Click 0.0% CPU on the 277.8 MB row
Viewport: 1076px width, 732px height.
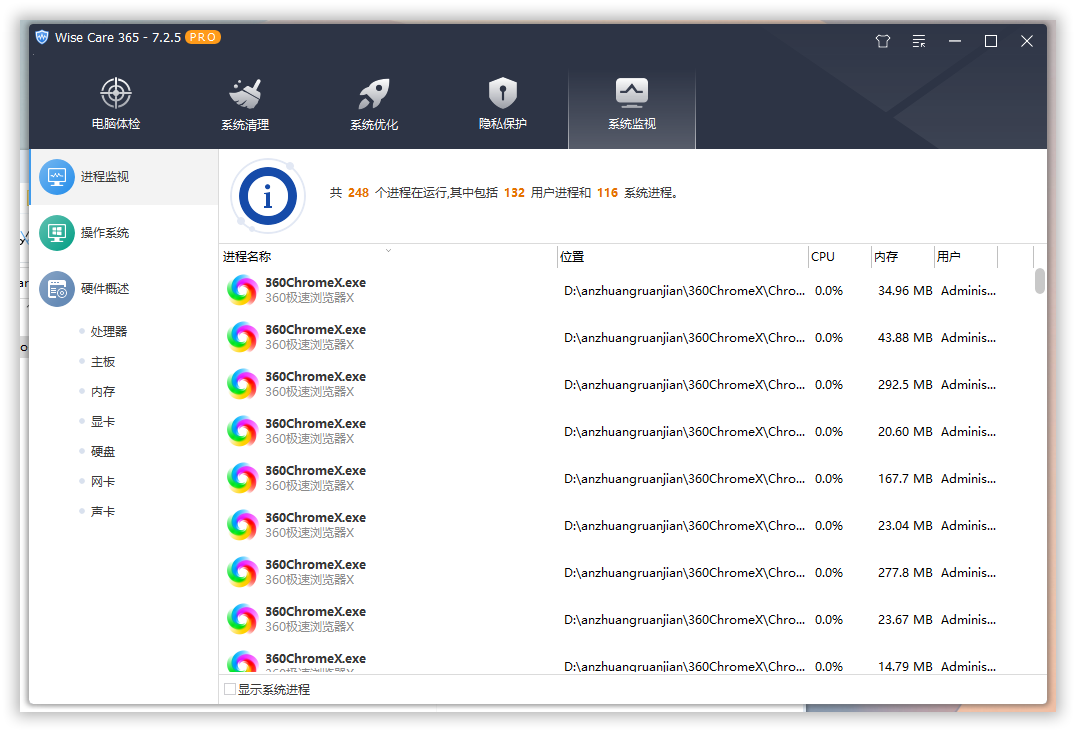(828, 573)
